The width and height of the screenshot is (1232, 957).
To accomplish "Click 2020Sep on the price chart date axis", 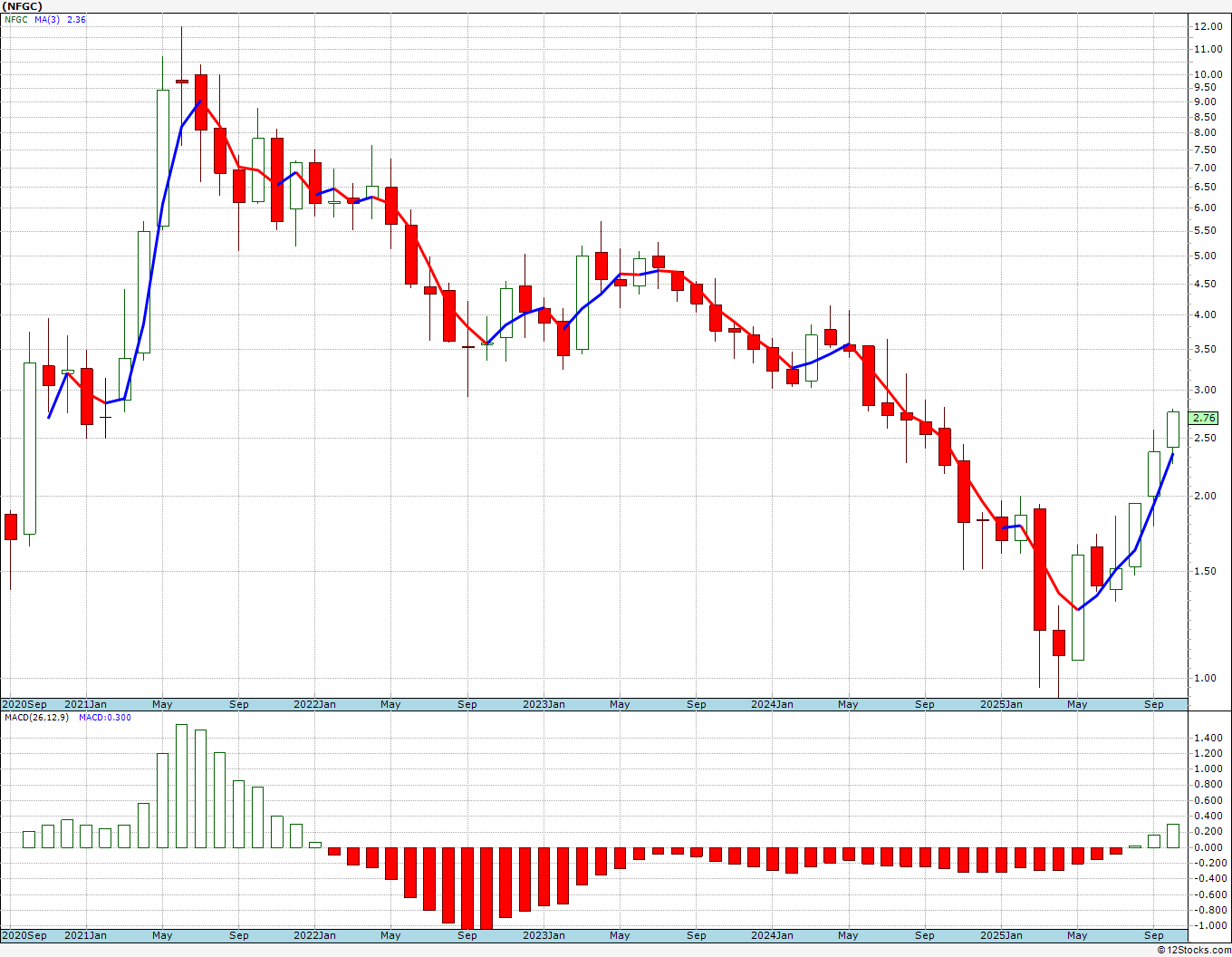I will 24,704.
